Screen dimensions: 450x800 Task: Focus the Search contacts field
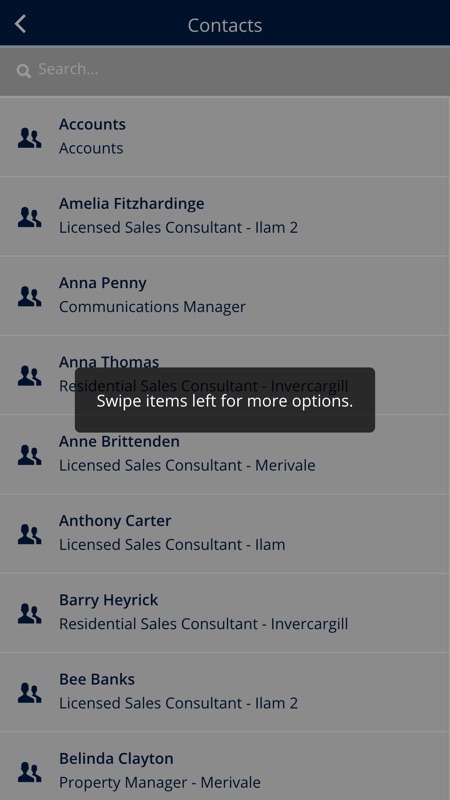225,70
